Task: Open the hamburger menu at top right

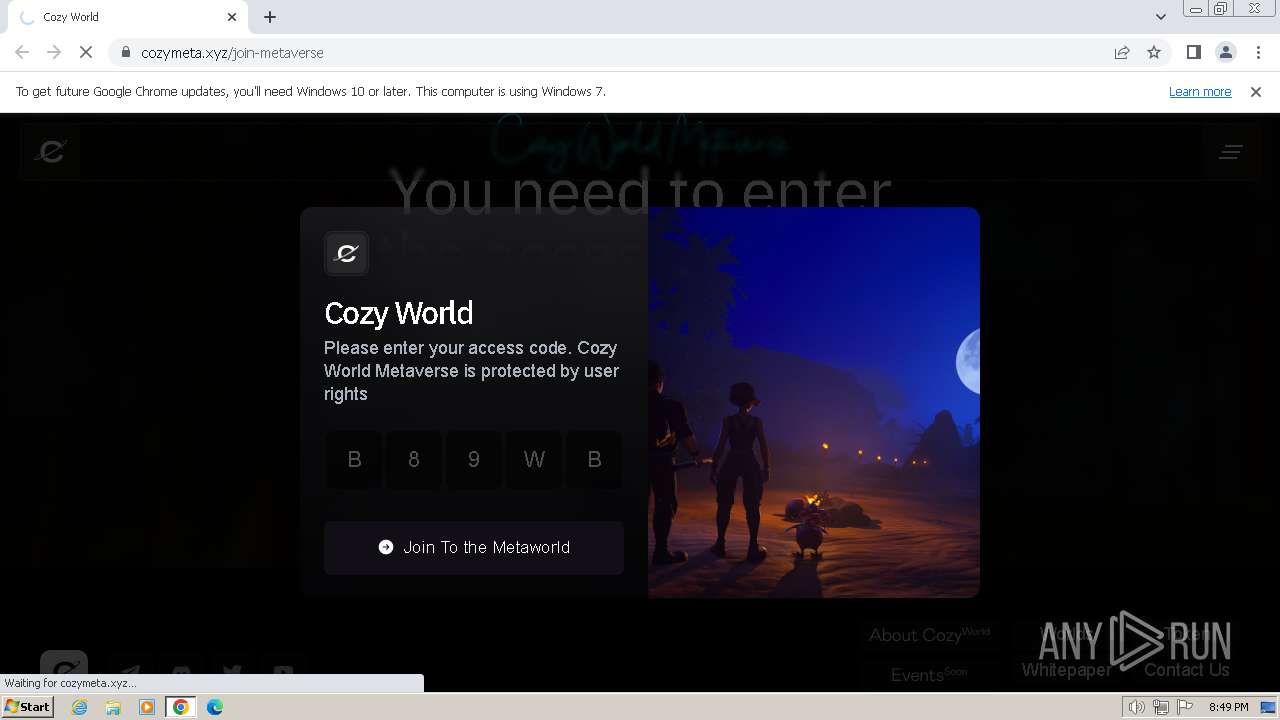Action: (1231, 152)
